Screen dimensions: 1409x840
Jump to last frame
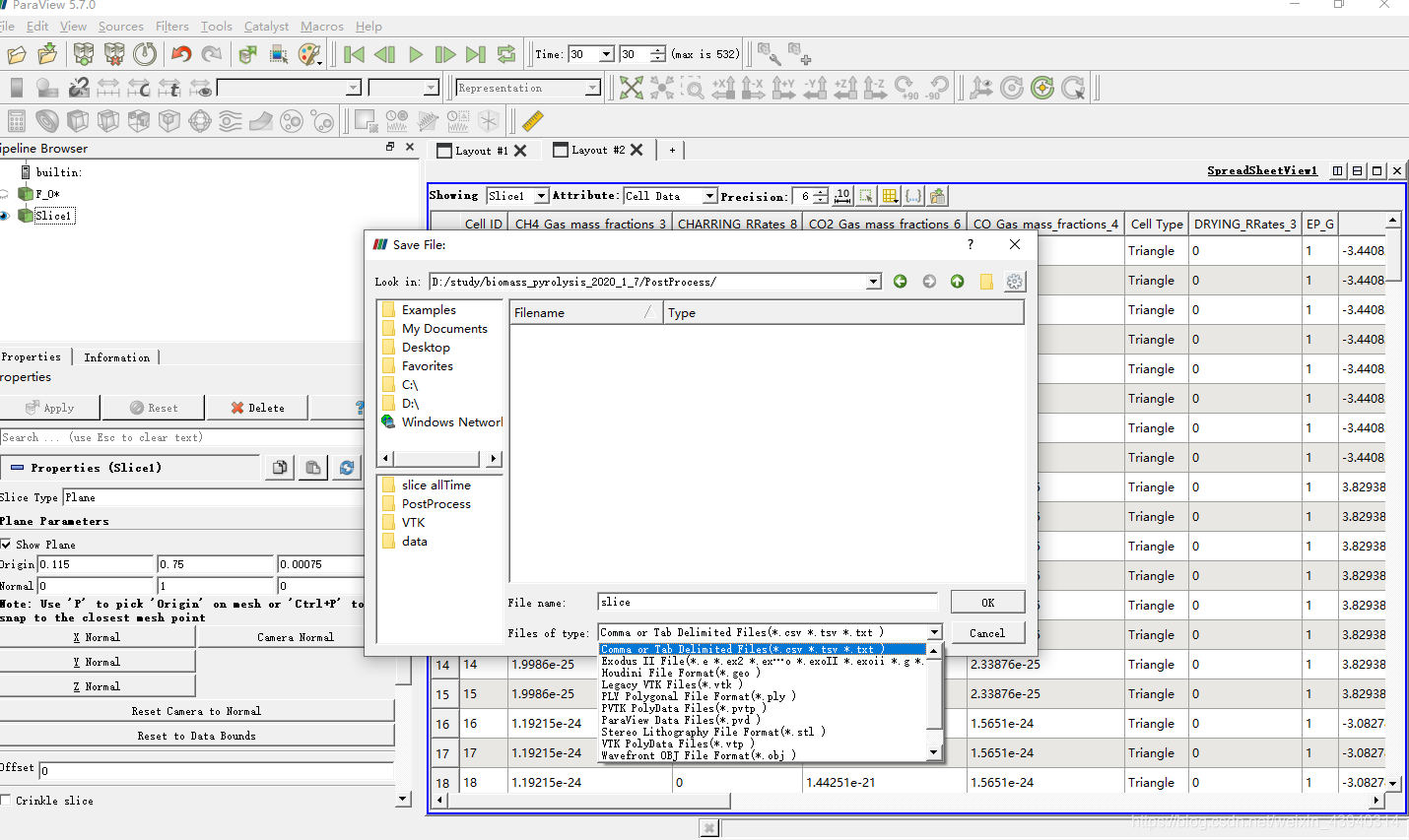pos(476,55)
